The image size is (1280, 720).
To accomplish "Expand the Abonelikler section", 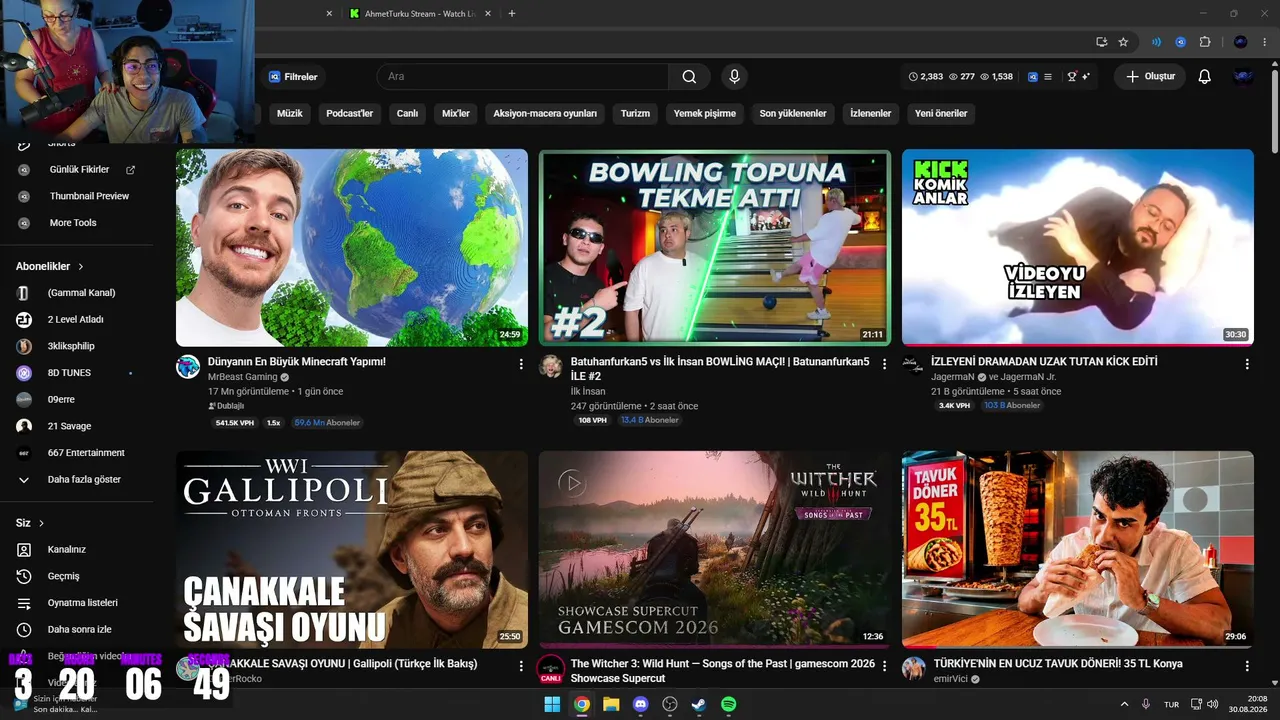I will [x=50, y=267].
